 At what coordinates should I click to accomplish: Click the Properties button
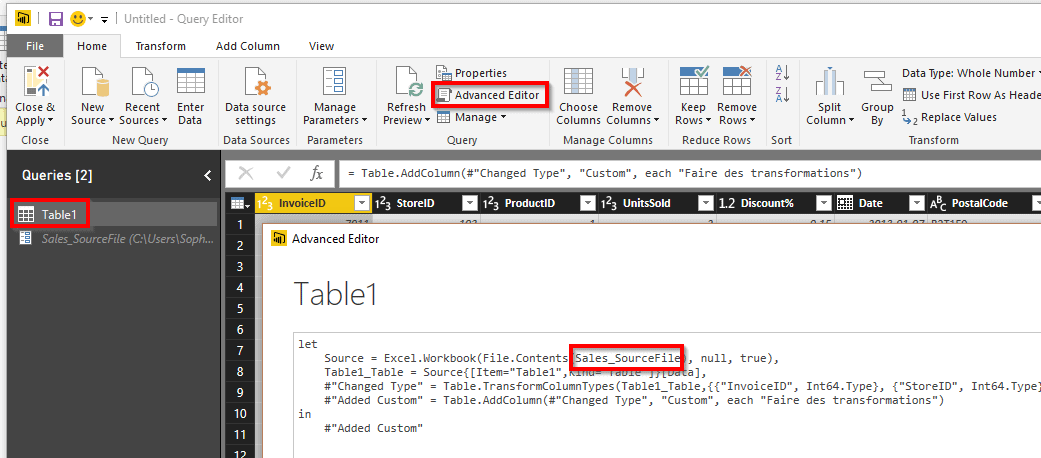pyautogui.click(x=472, y=73)
